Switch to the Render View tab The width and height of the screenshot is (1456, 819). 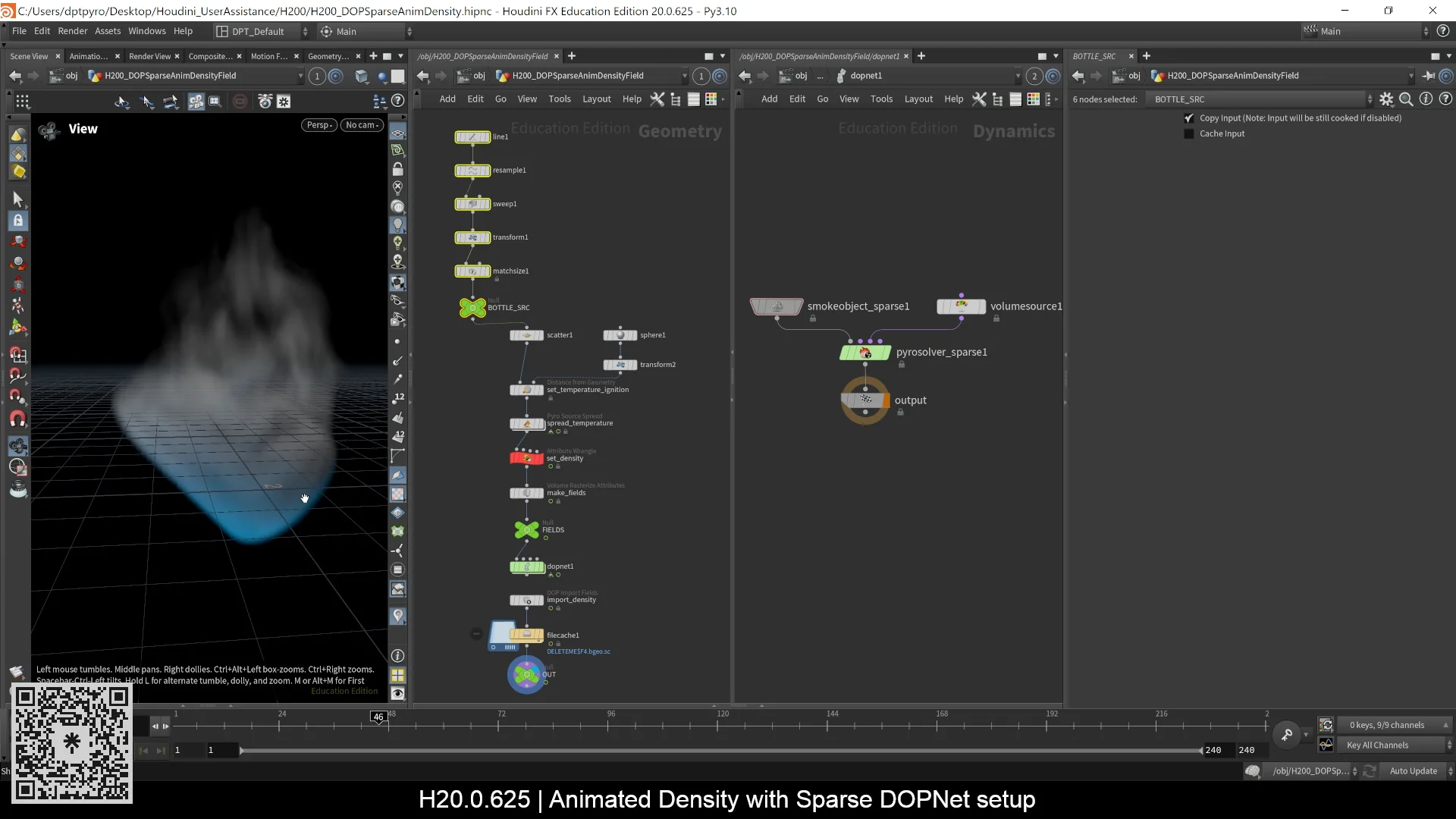pos(150,56)
